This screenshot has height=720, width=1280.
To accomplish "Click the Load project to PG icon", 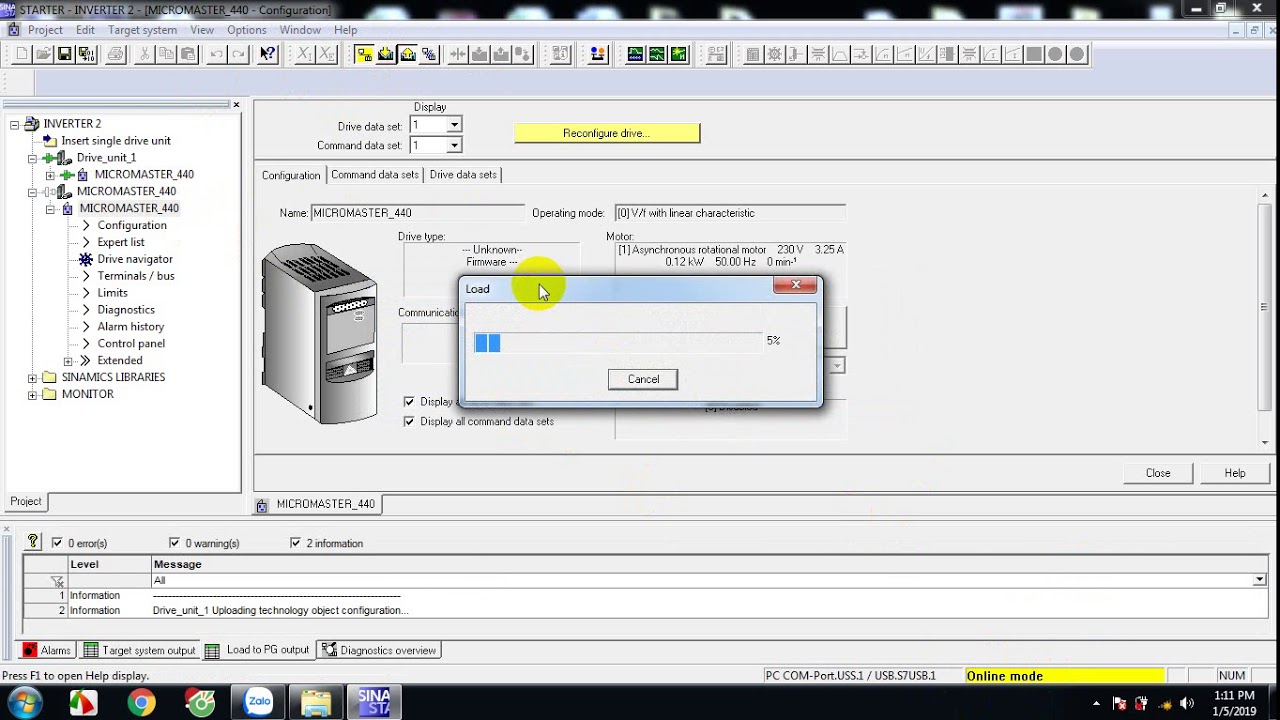I will point(408,54).
